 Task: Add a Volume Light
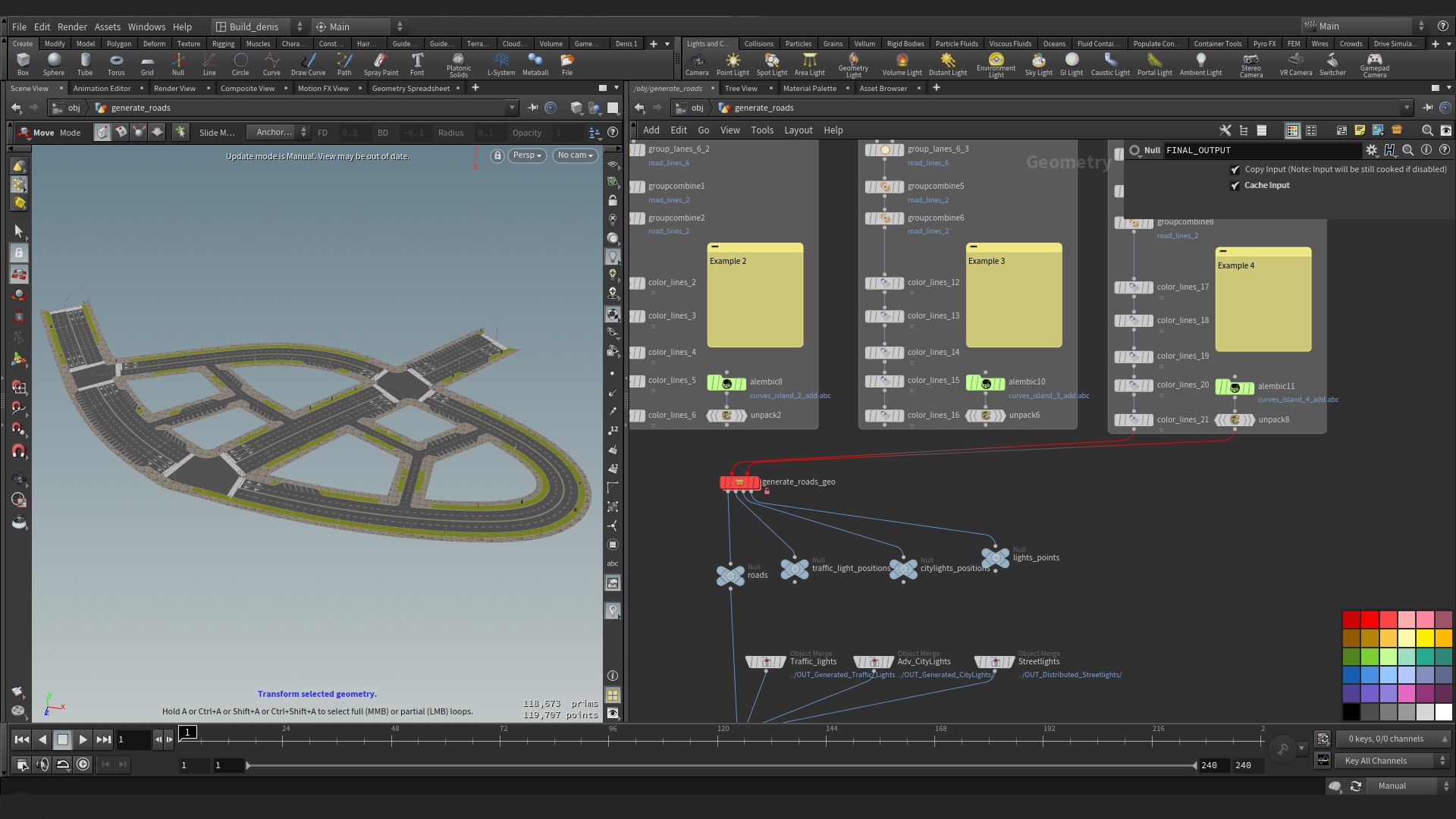tap(902, 64)
